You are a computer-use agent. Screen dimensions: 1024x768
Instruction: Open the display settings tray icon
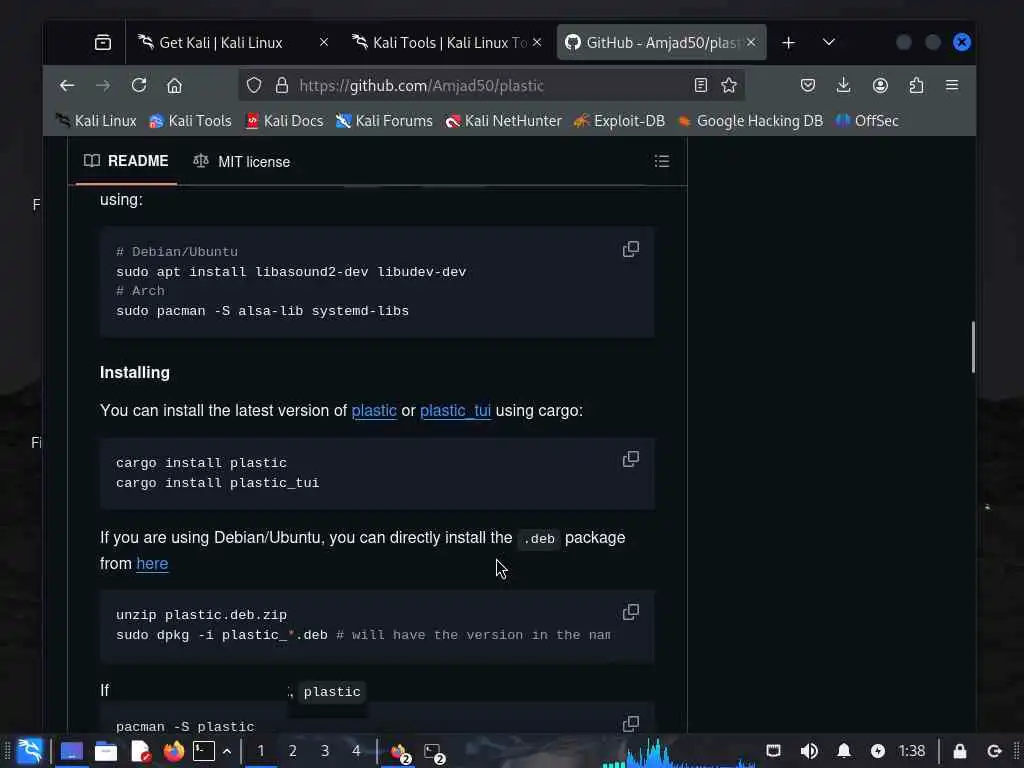pos(773,751)
